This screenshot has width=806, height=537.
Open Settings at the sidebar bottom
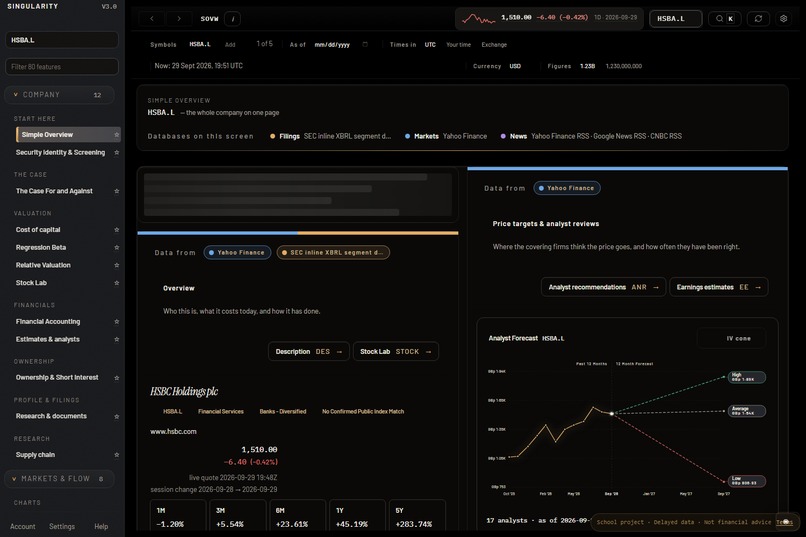click(62, 527)
